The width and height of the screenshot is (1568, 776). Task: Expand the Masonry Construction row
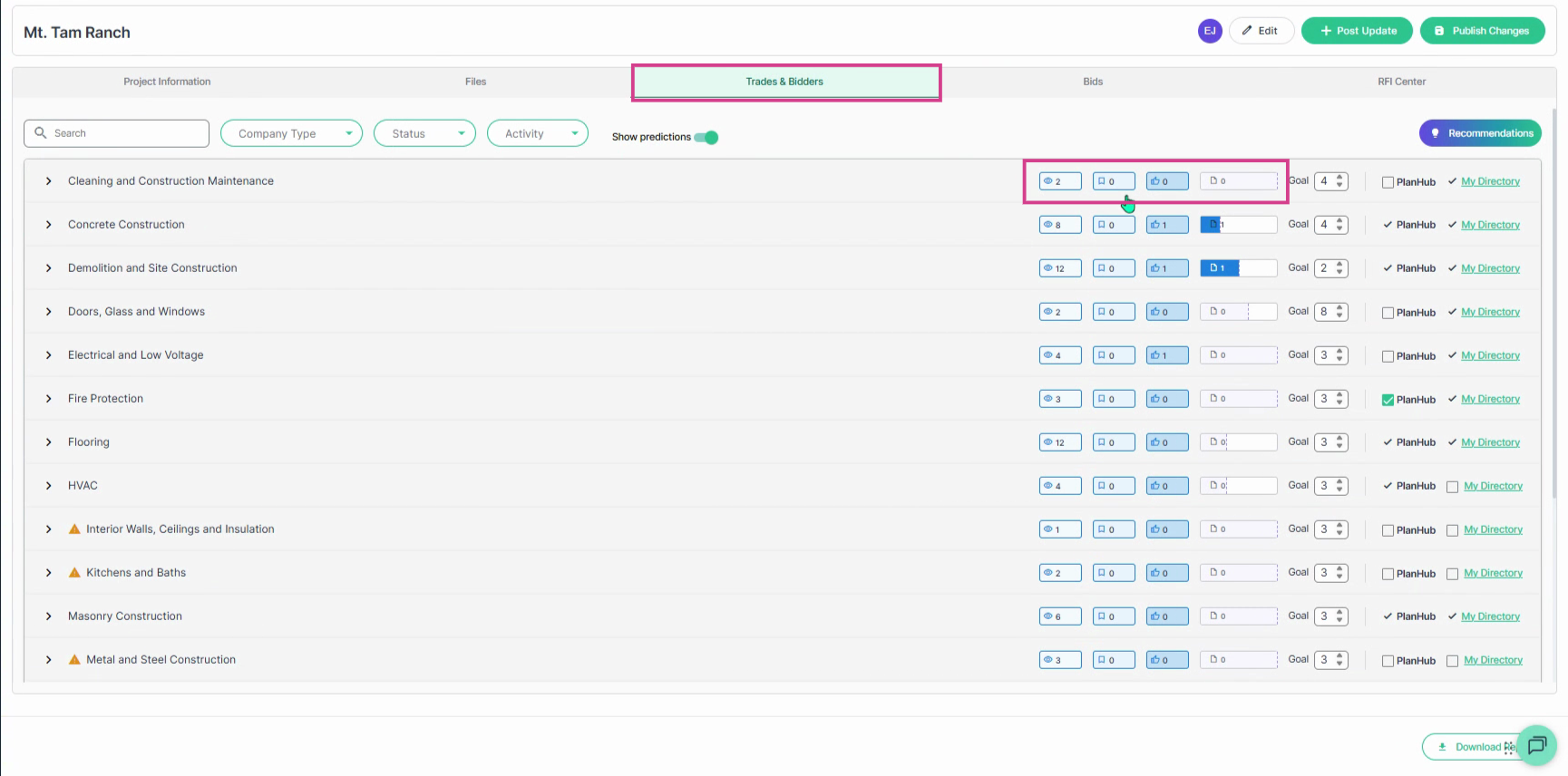(x=49, y=616)
